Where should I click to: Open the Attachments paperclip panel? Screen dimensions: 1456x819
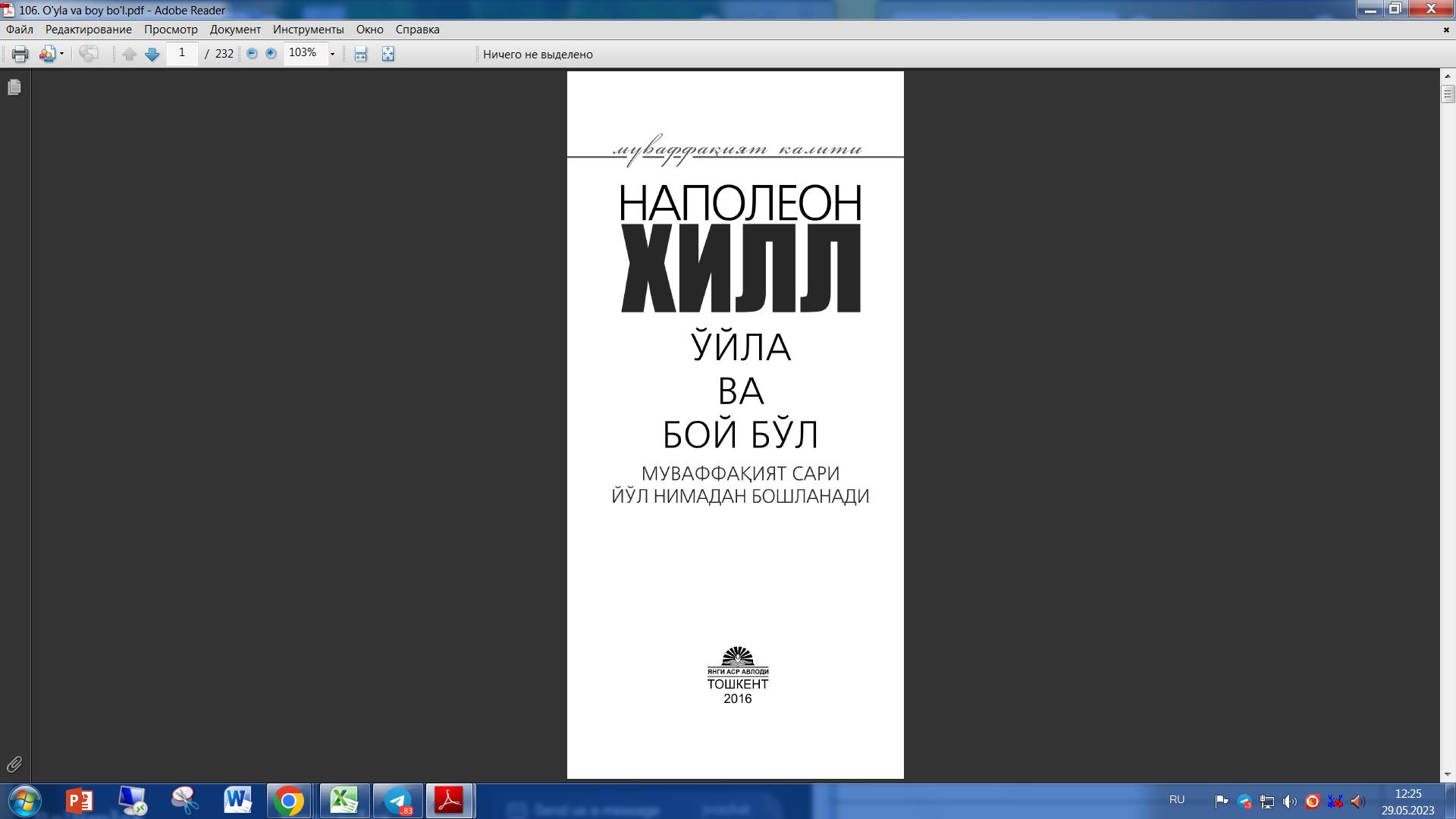14,764
